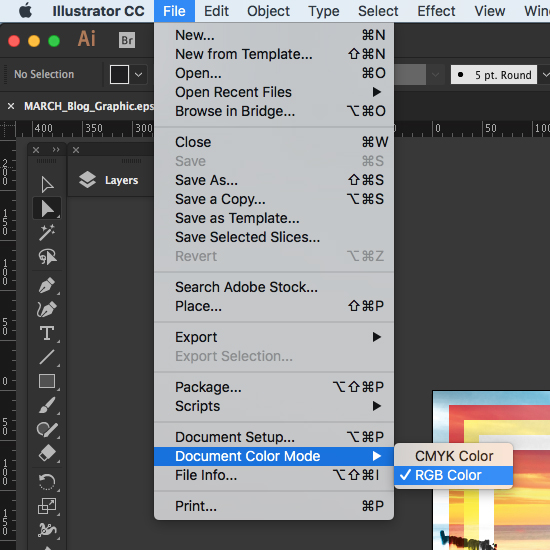The image size is (550, 550).
Task: Expand the tools panel with double arrows
Action: [56, 150]
